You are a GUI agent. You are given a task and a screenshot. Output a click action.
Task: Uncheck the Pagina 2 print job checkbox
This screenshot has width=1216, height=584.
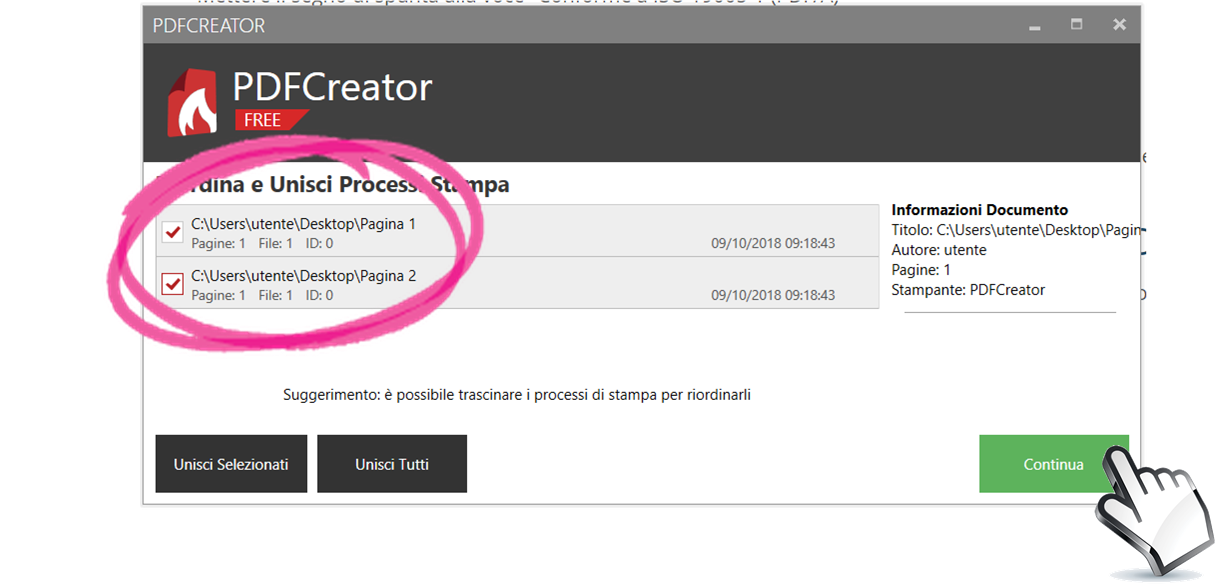pos(173,284)
